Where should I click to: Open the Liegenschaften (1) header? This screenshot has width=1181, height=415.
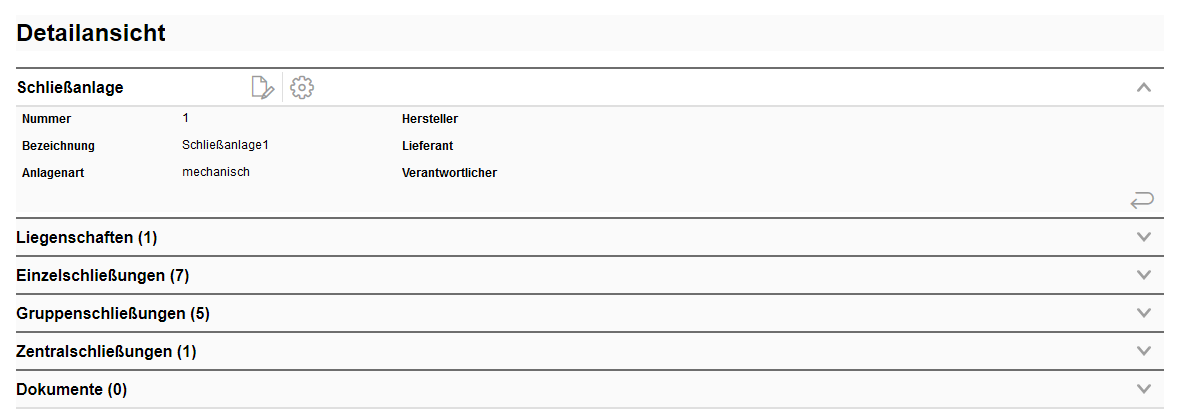(x=87, y=237)
